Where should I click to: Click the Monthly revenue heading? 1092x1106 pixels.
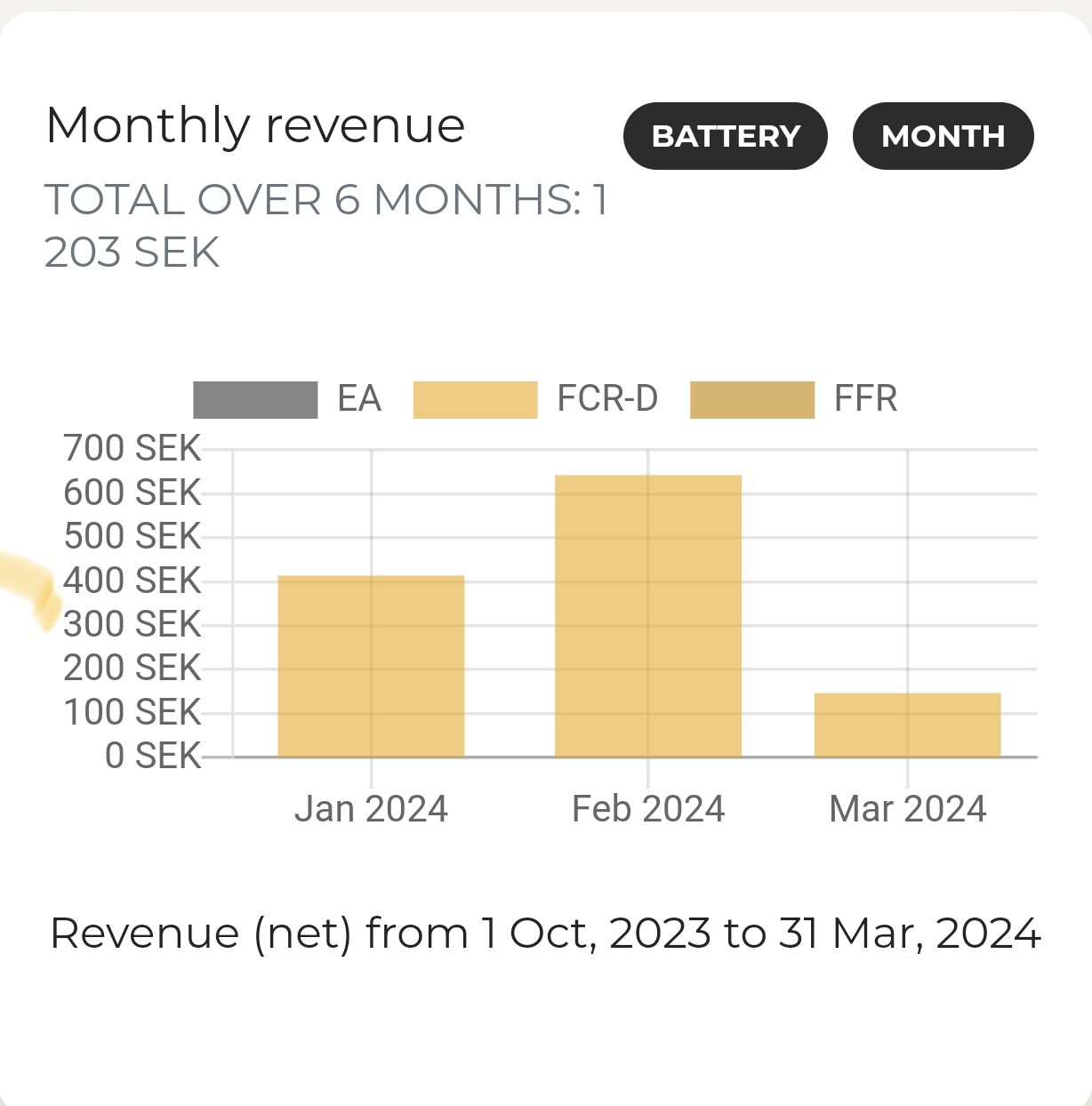tap(255, 125)
